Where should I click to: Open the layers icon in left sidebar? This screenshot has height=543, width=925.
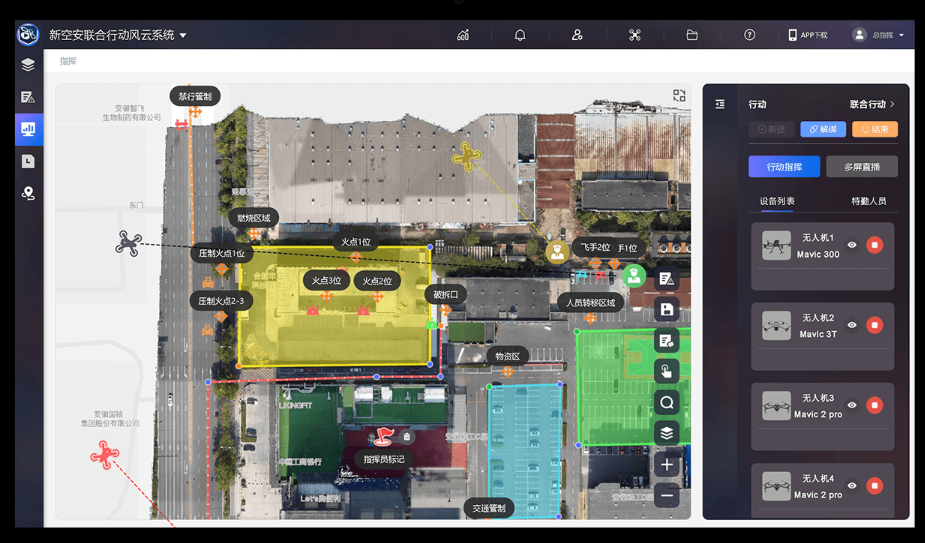(x=28, y=65)
